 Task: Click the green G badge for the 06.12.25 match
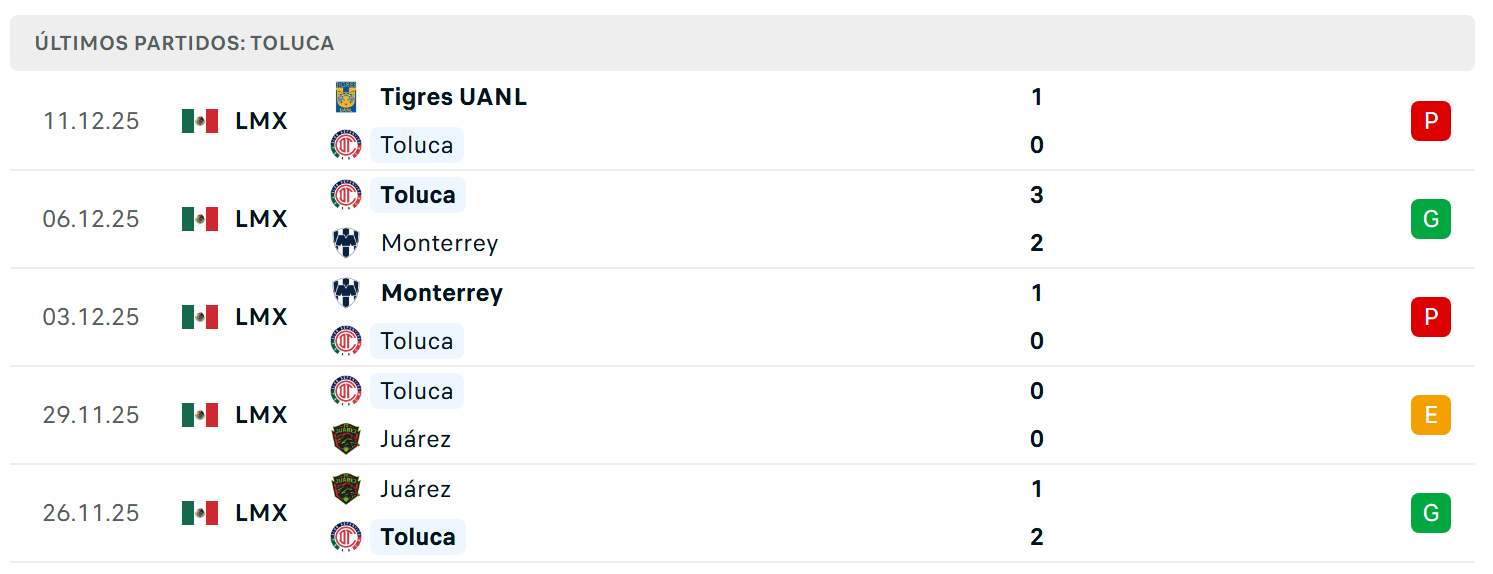point(1431,219)
